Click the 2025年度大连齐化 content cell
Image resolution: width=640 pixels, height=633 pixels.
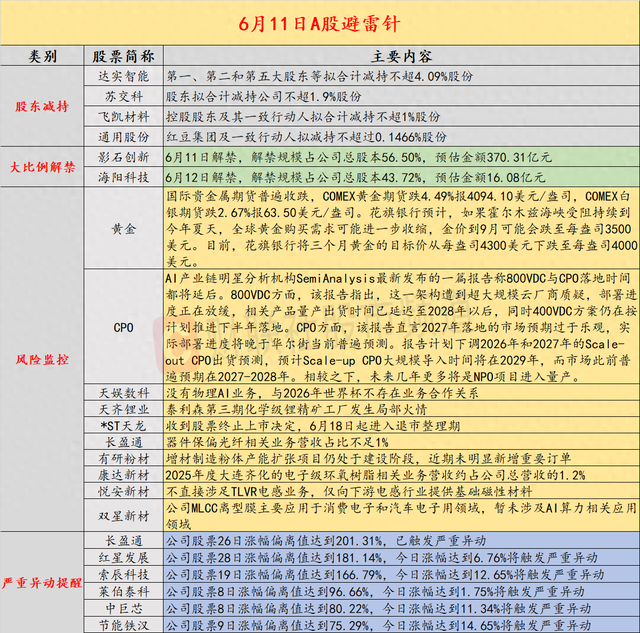401,475
